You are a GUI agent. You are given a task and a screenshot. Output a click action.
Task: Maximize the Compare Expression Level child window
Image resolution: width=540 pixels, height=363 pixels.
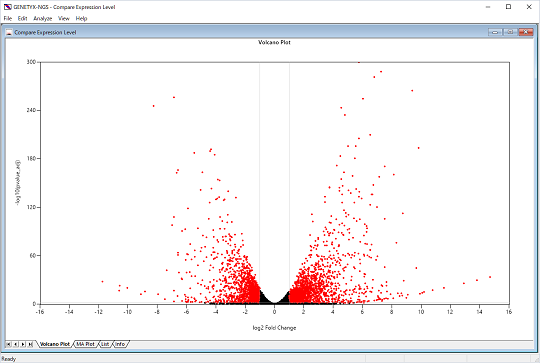(x=510, y=32)
